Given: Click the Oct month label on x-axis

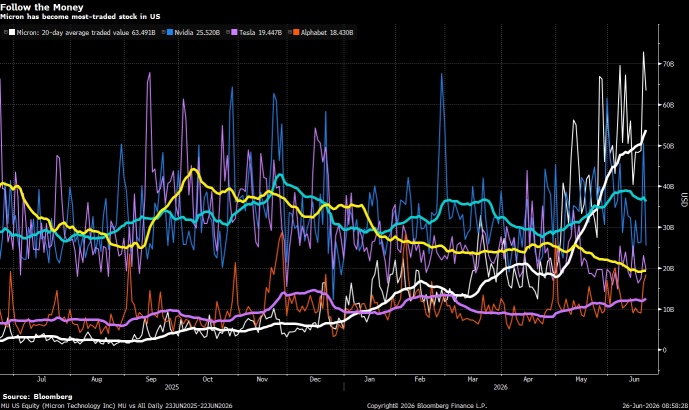Looking at the screenshot, I should point(207,379).
